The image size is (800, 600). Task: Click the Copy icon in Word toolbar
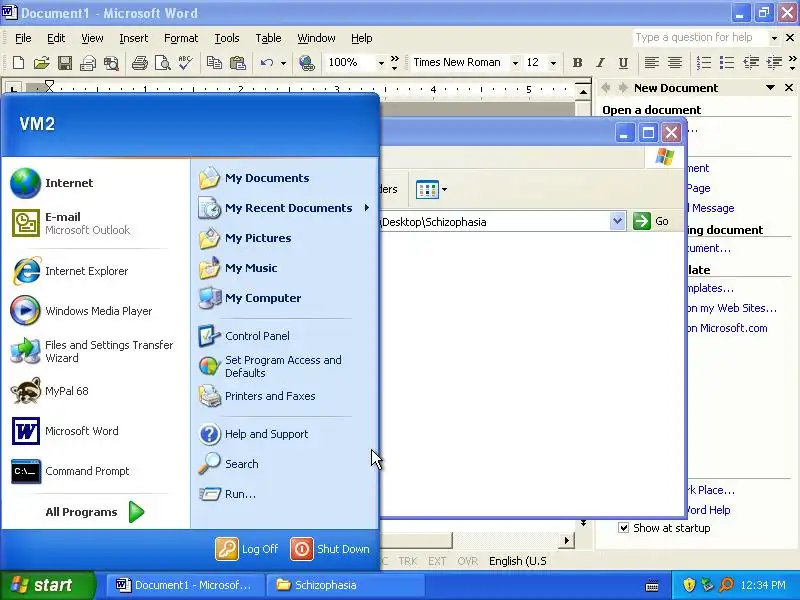(214, 63)
